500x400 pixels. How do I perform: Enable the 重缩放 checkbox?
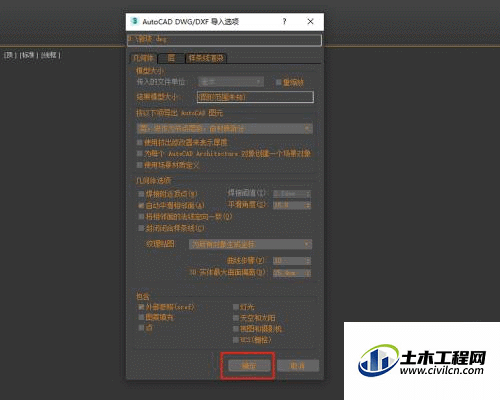(279, 82)
